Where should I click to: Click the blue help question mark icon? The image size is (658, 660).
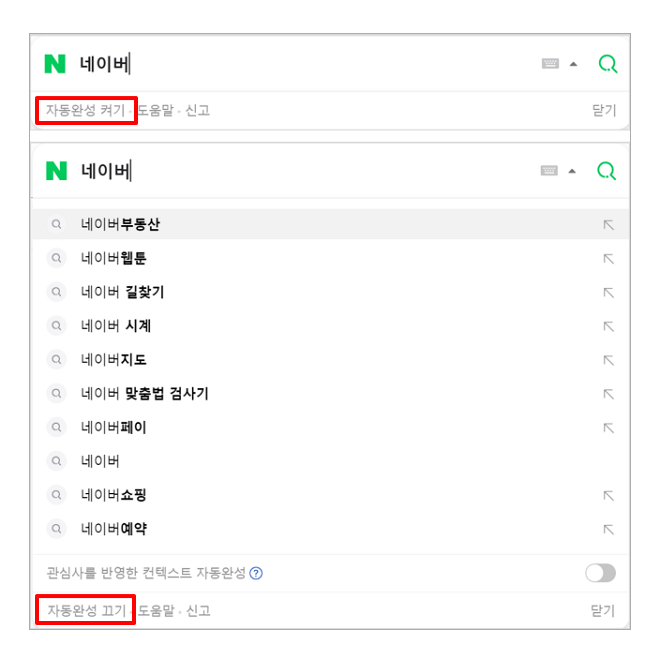pyautogui.click(x=256, y=573)
